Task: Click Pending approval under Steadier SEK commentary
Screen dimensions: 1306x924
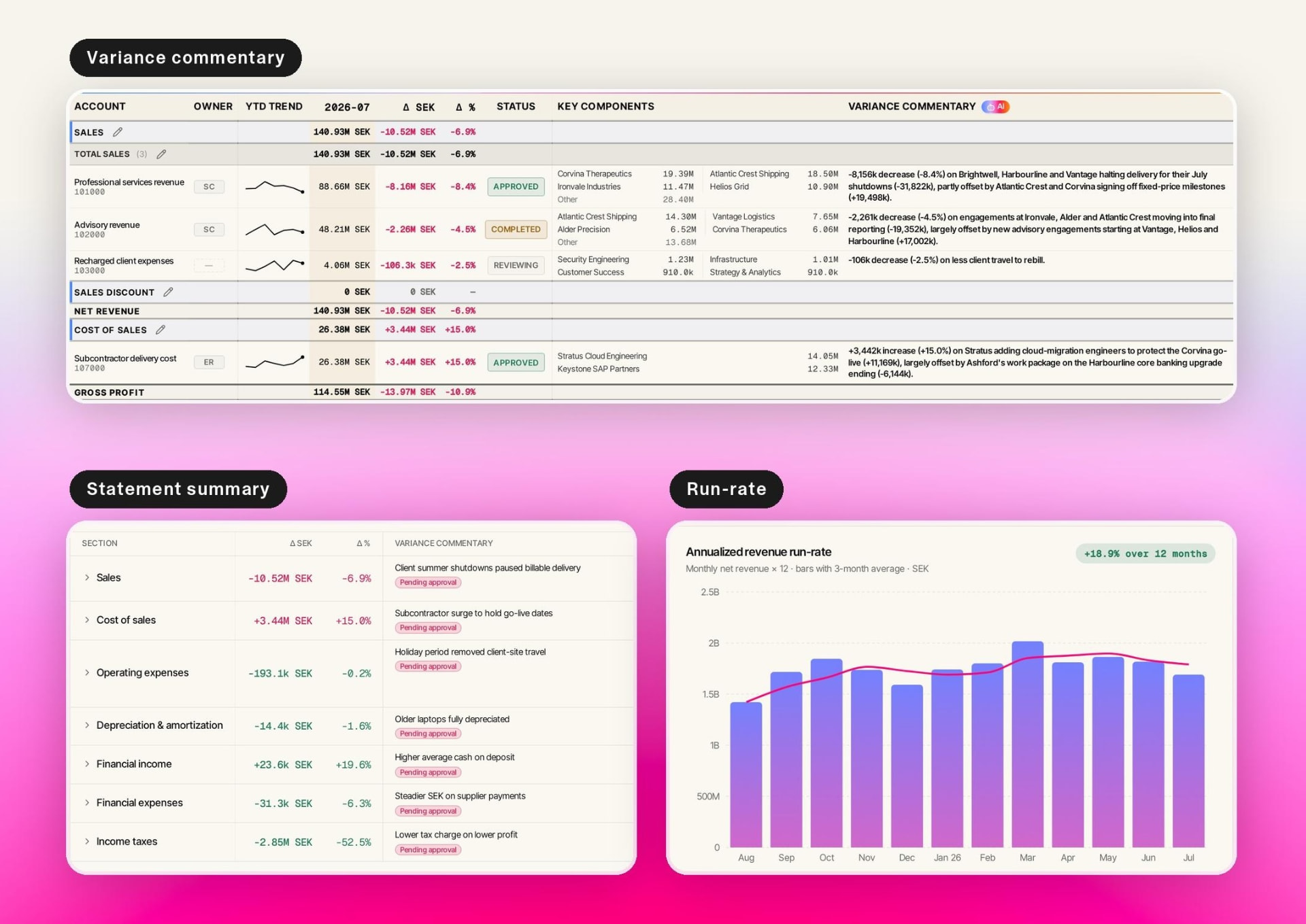Action: [428, 811]
